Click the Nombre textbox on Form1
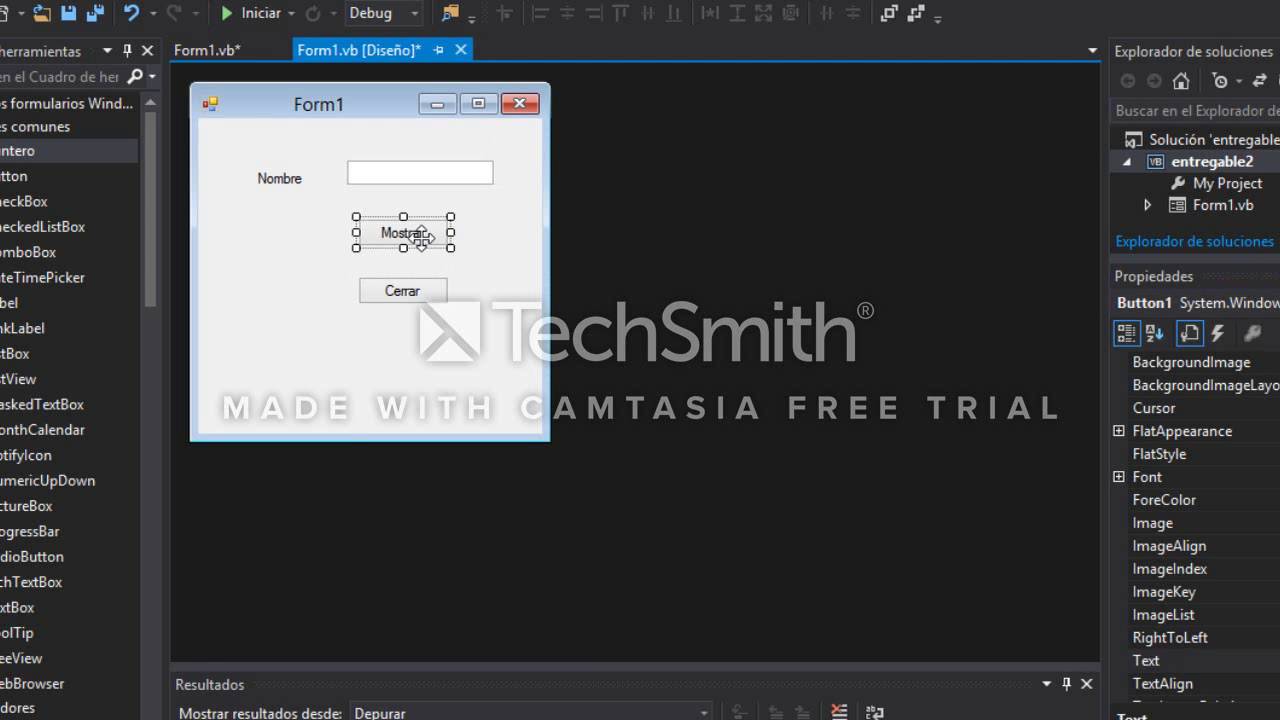Screen dimensions: 1280x720 [x=420, y=173]
